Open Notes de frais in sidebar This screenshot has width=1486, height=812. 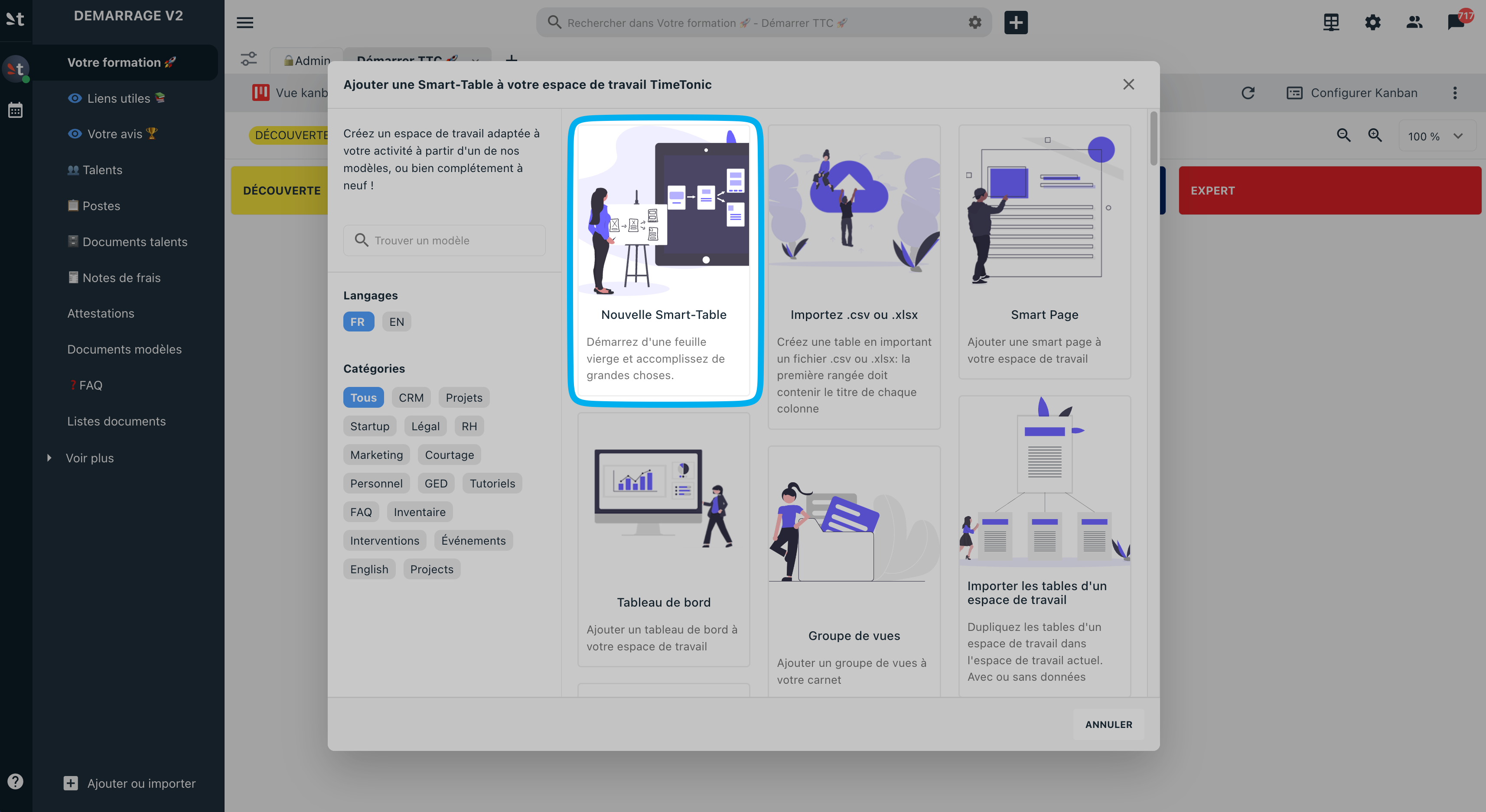(121, 278)
